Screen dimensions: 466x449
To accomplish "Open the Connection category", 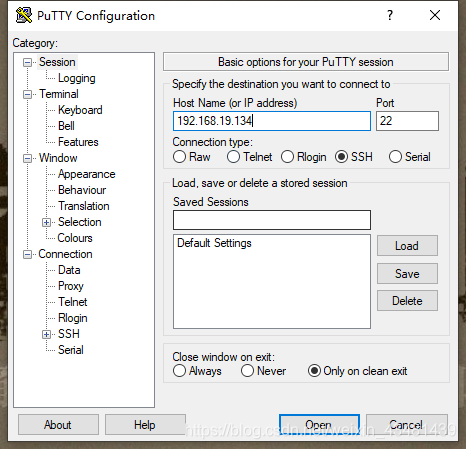I will 65,254.
